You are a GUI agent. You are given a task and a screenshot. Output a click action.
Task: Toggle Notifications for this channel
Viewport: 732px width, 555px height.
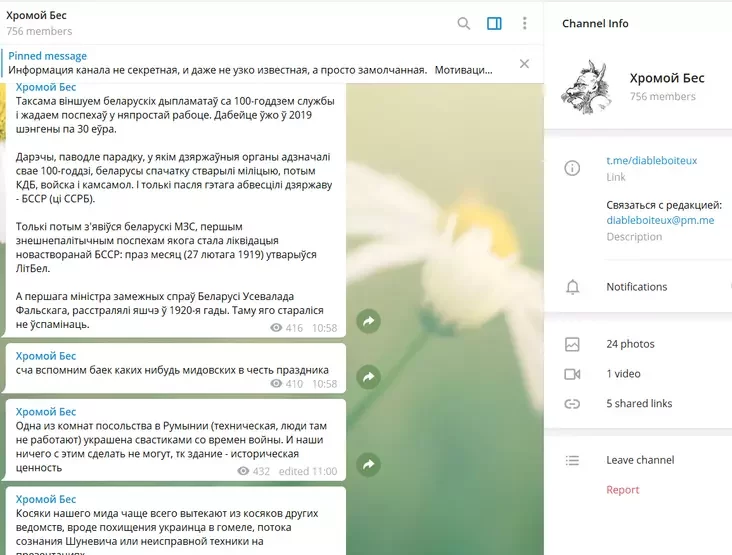[x=636, y=287]
